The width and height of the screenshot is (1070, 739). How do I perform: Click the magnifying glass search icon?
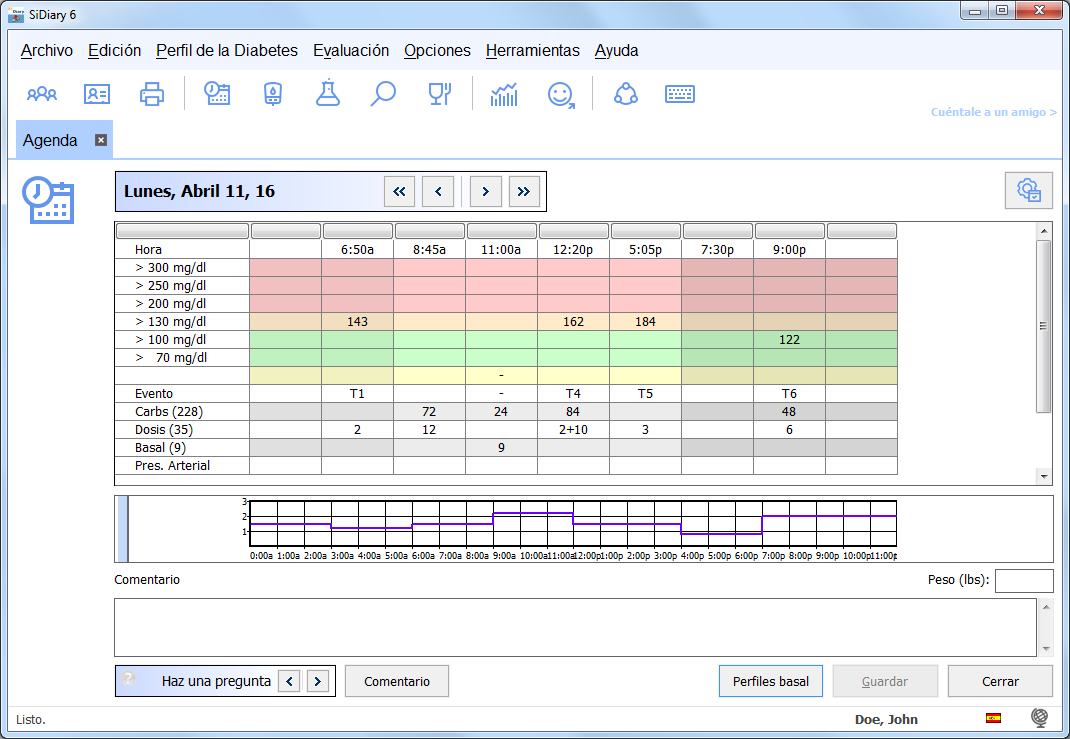pyautogui.click(x=383, y=95)
